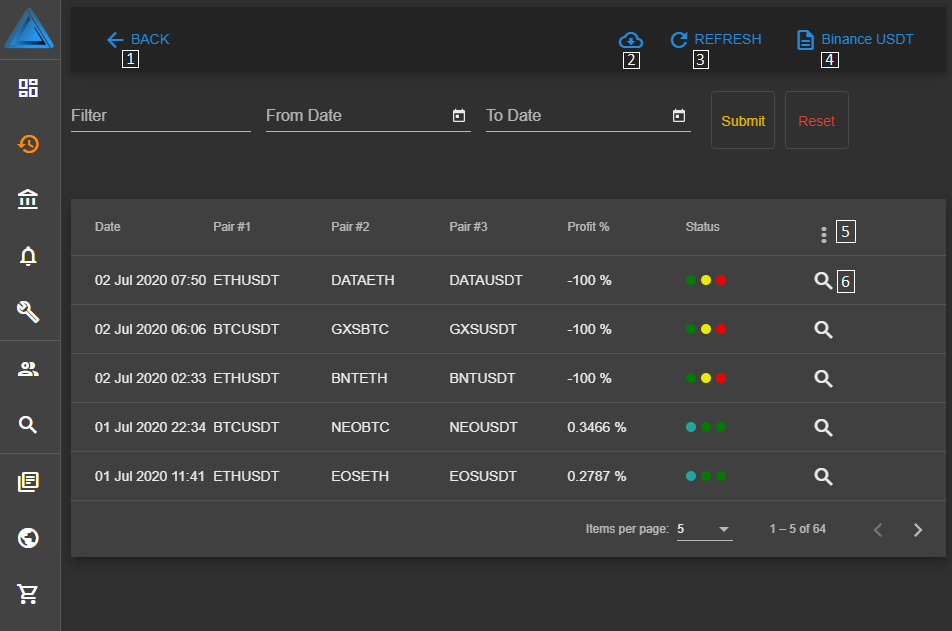Click the EOSUSDT pair cell
The width and height of the screenshot is (952, 631).
click(483, 476)
